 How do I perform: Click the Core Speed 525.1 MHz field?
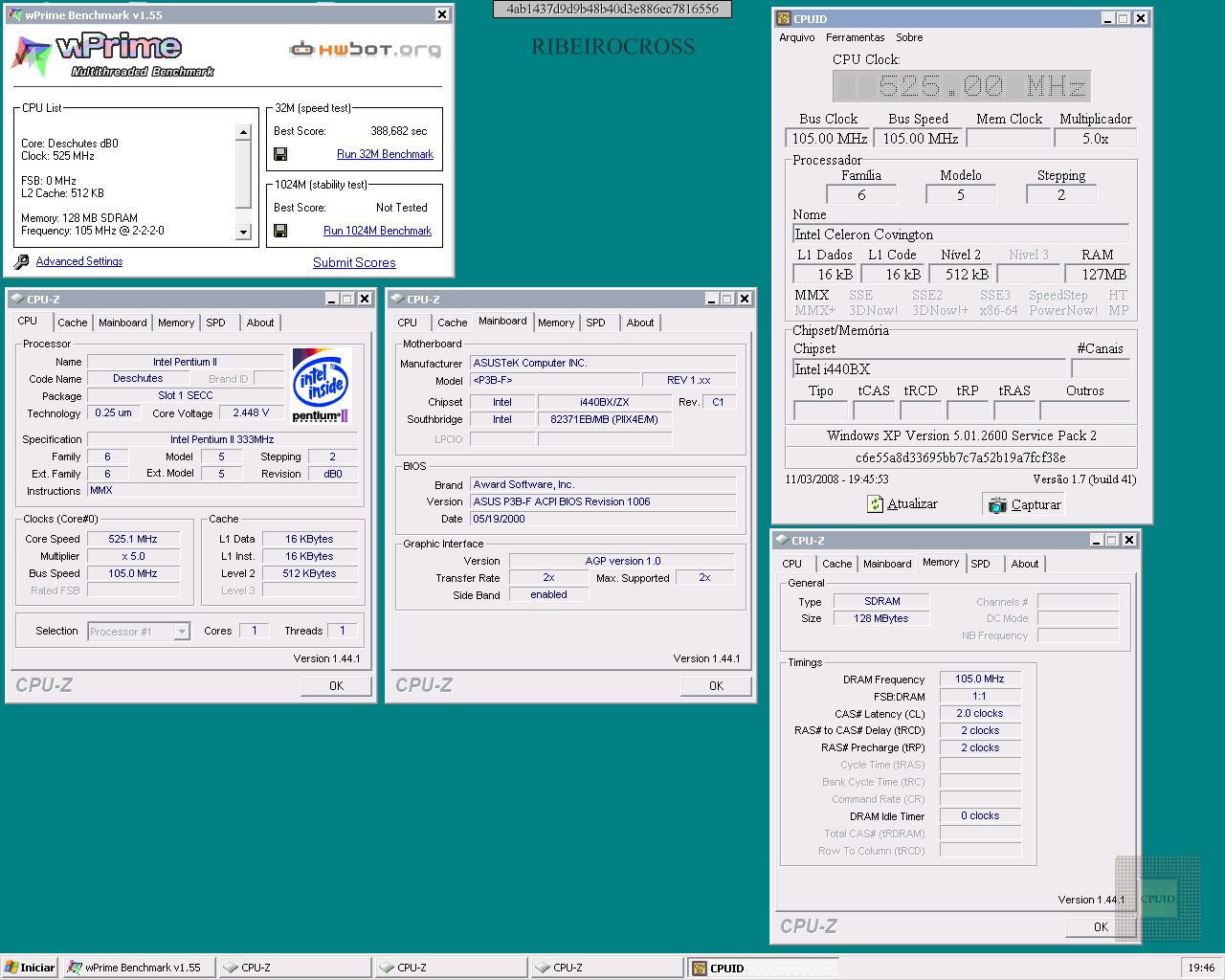pos(133,539)
